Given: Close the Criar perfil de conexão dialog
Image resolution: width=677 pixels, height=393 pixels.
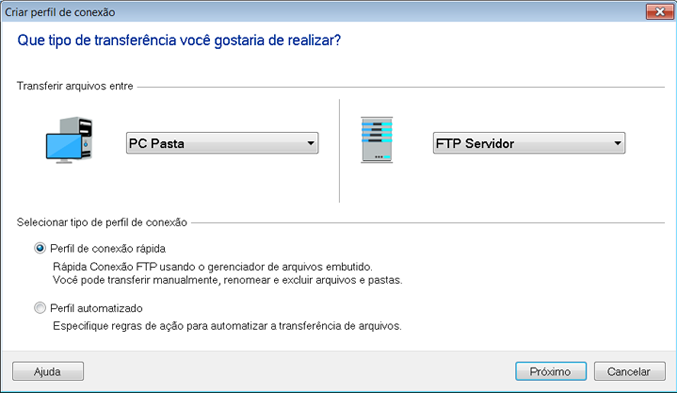Looking at the screenshot, I should click(x=660, y=12).
